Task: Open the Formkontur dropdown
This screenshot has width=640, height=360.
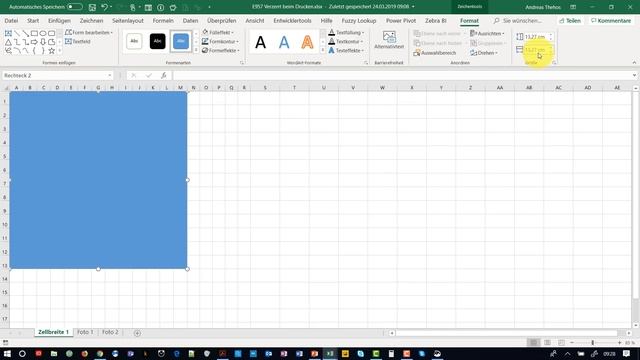Action: [x=220, y=41]
